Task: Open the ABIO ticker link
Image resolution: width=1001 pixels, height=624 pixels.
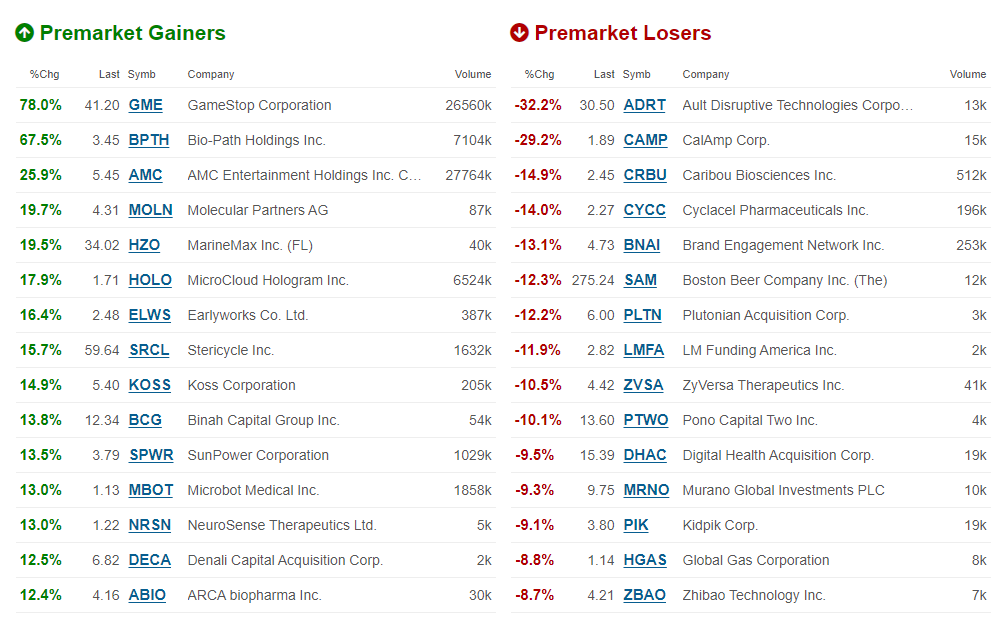Action: 147,595
